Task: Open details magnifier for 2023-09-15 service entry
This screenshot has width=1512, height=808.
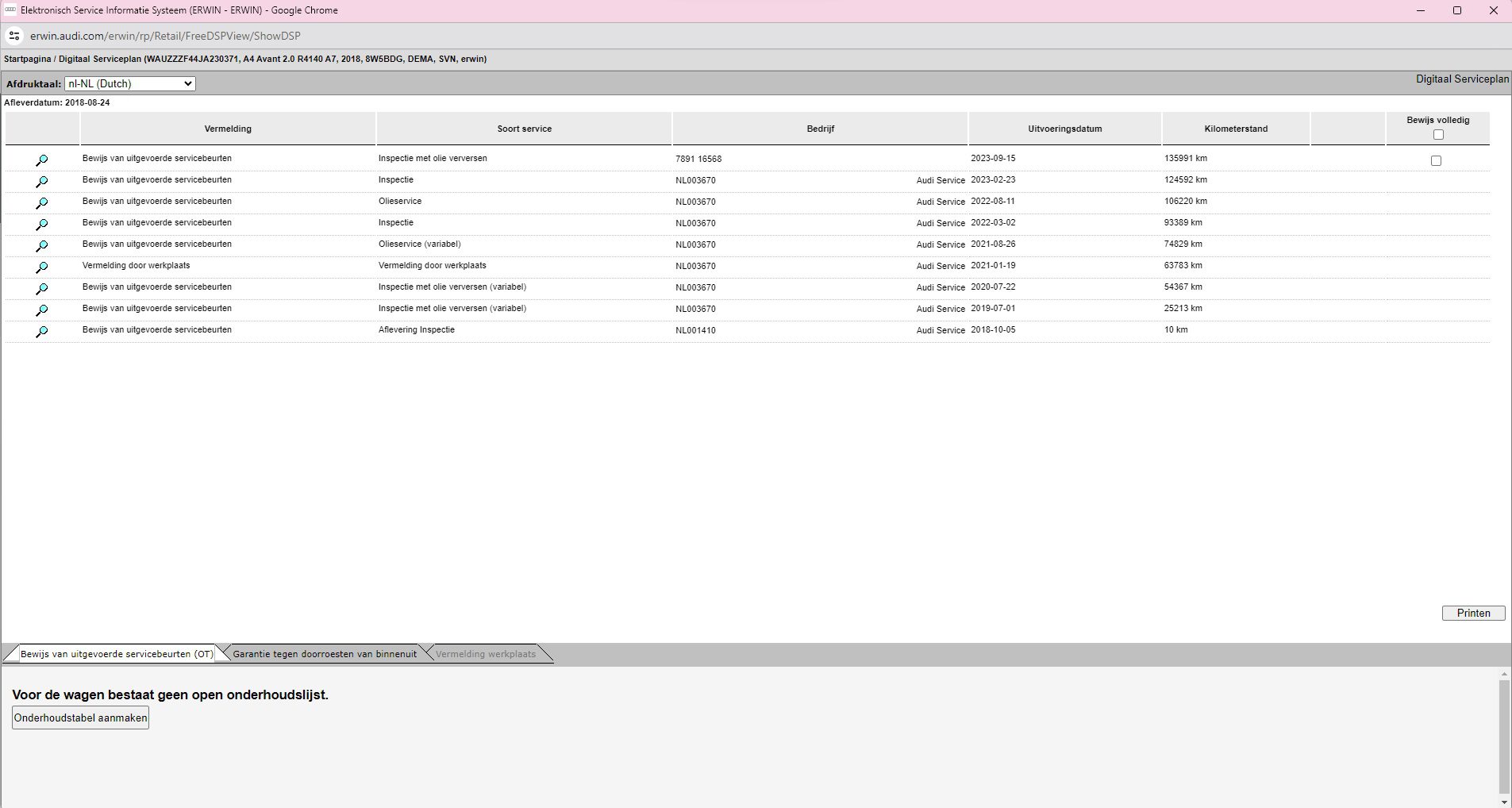Action: 42,160
